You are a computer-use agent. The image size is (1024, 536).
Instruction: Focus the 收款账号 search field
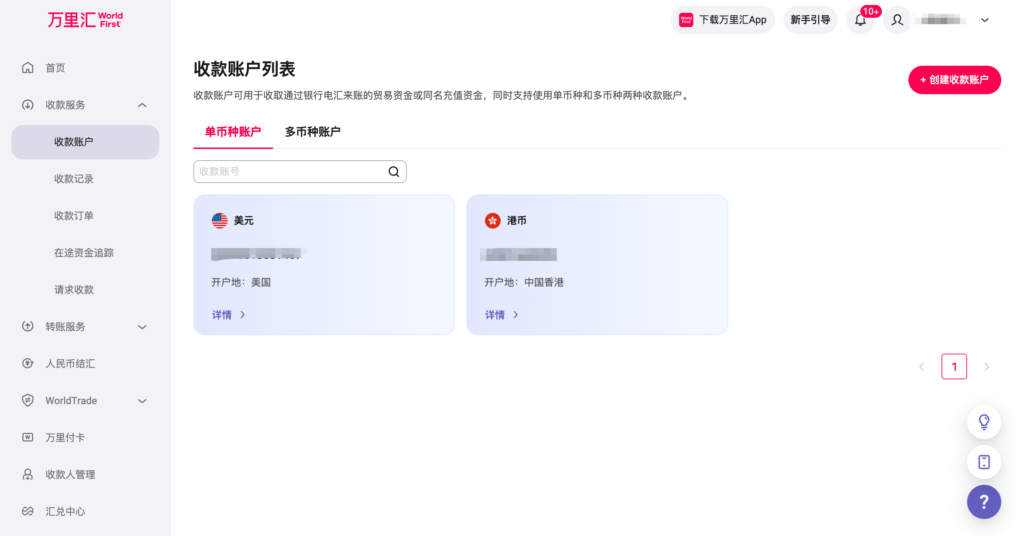[x=300, y=172]
